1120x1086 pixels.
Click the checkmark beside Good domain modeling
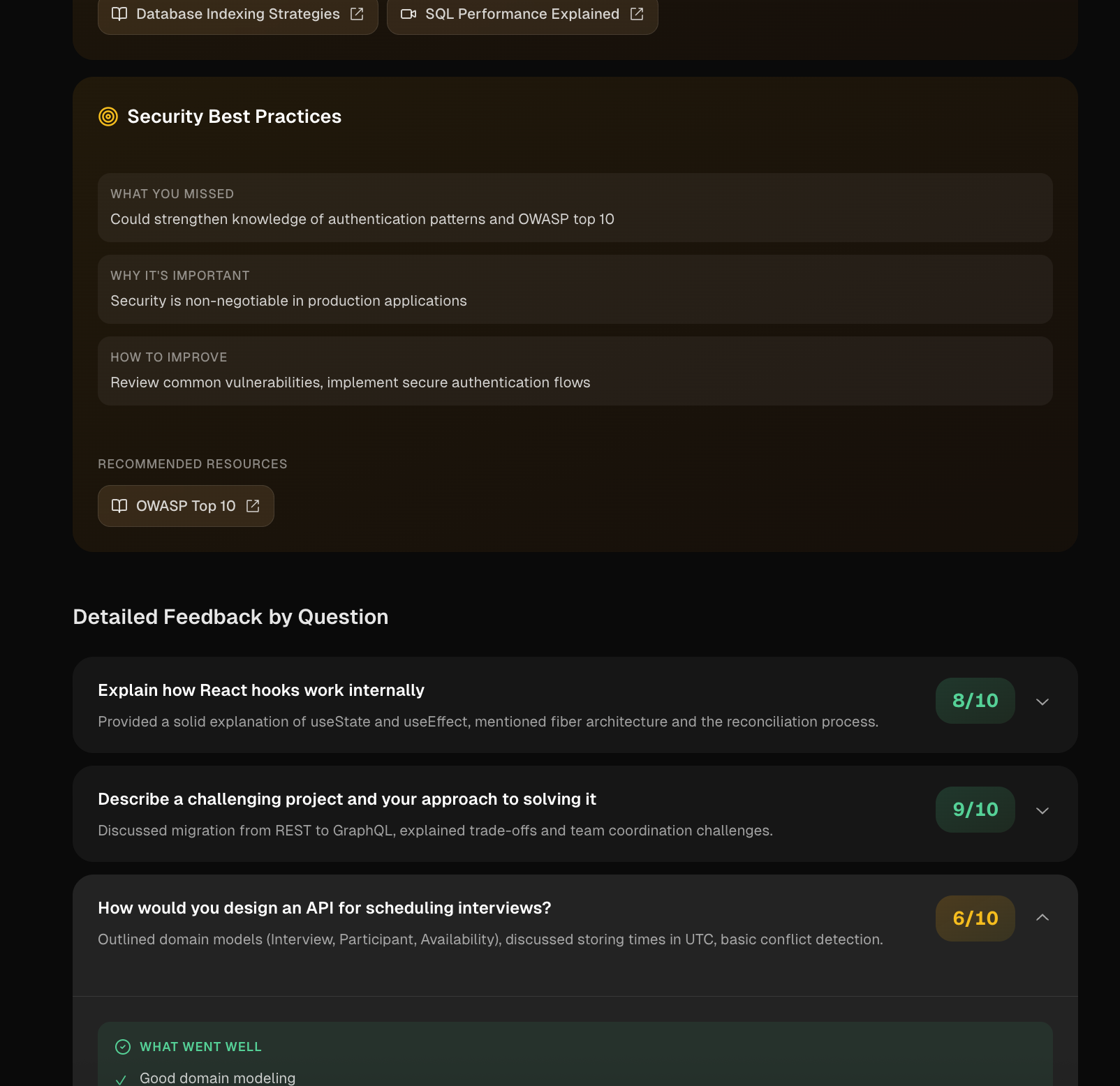tap(121, 1078)
